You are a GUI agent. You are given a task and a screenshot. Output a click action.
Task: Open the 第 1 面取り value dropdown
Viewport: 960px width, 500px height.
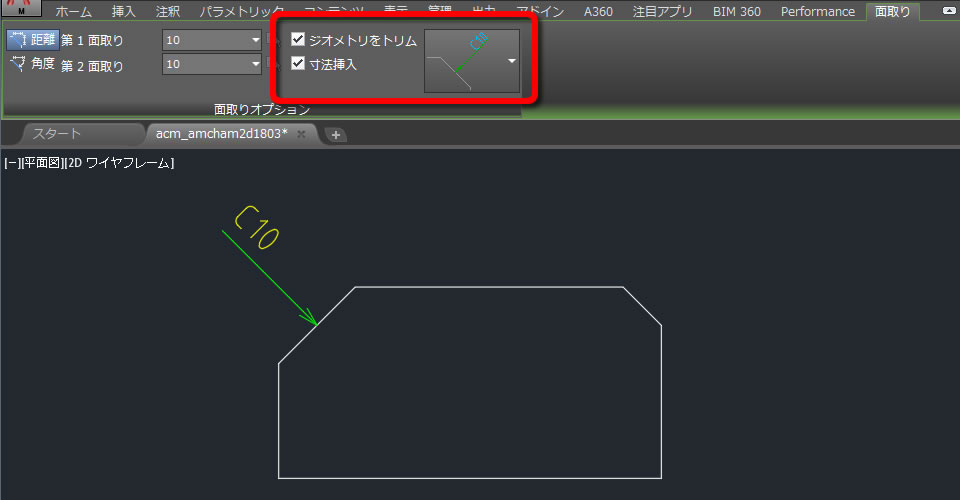point(255,40)
